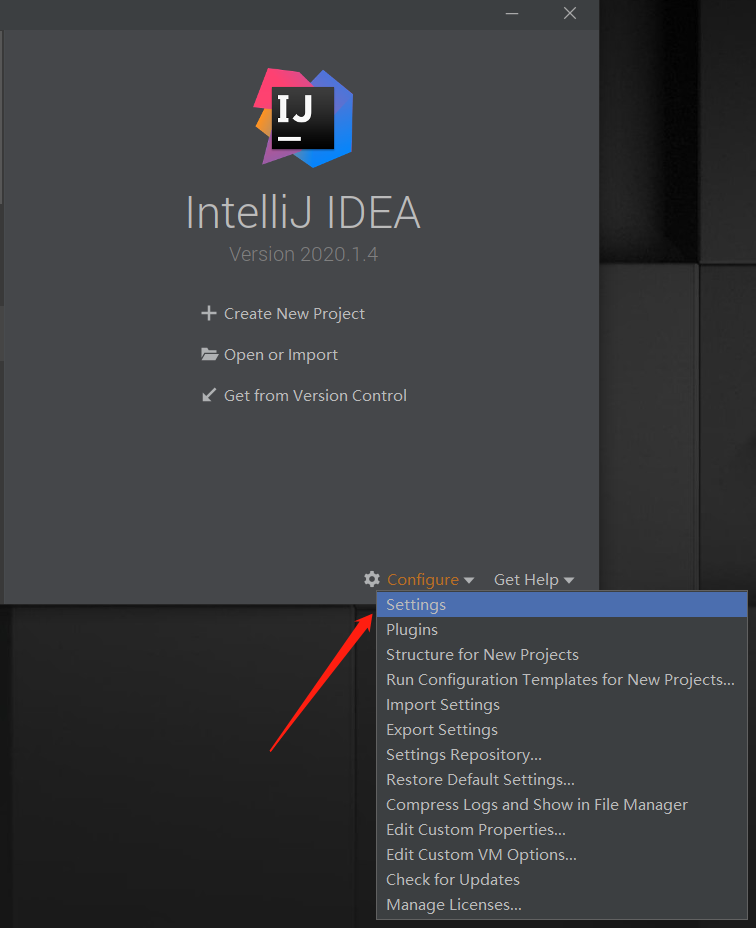Click the folder icon beside Open or Import

pyautogui.click(x=209, y=354)
